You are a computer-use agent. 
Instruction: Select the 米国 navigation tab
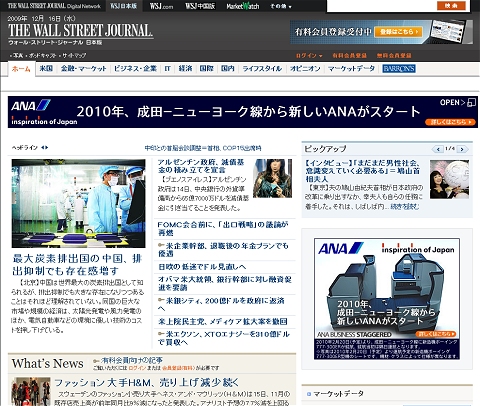click(x=46, y=69)
